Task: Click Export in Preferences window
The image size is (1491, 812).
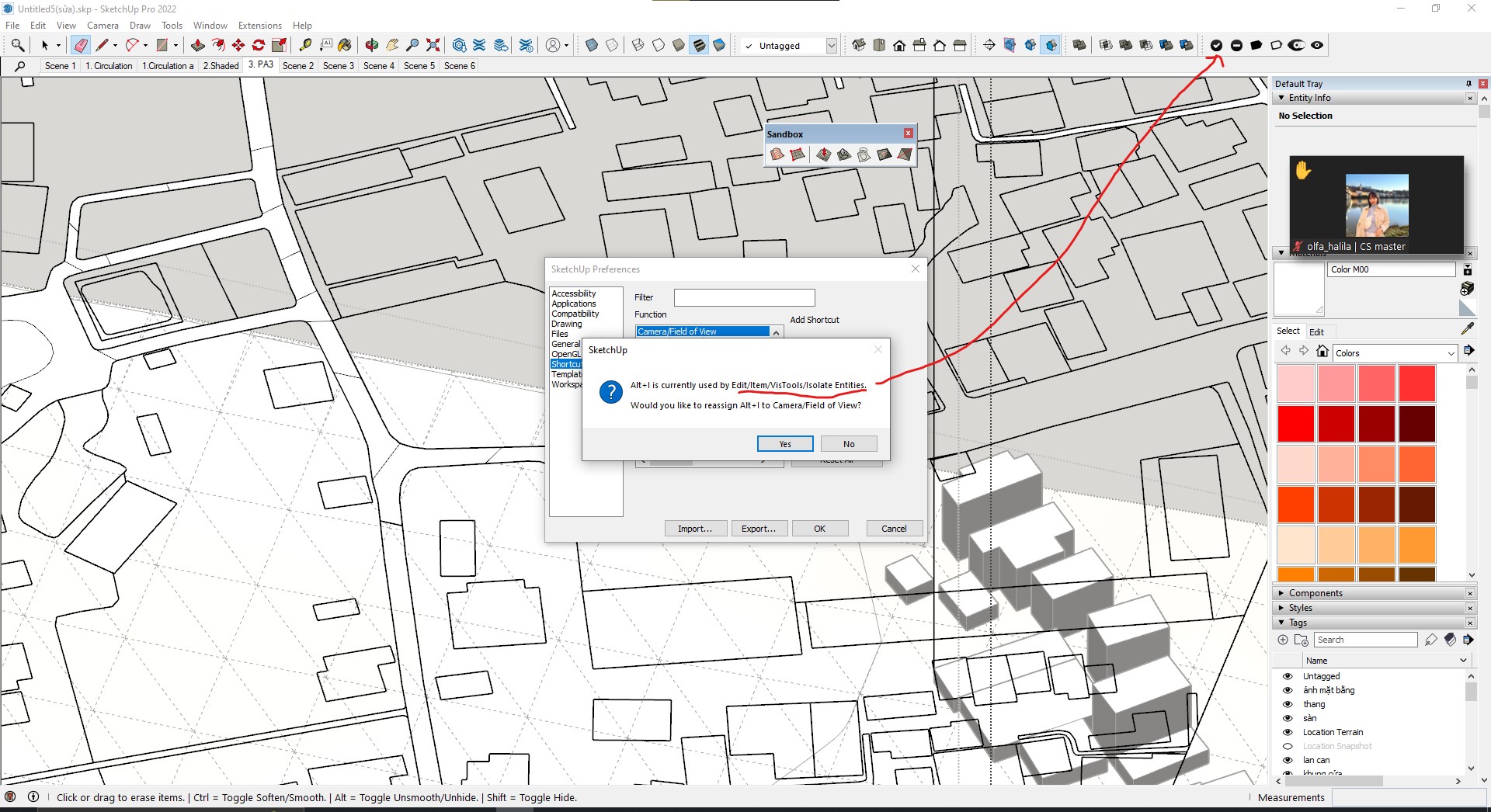Action: [x=758, y=529]
